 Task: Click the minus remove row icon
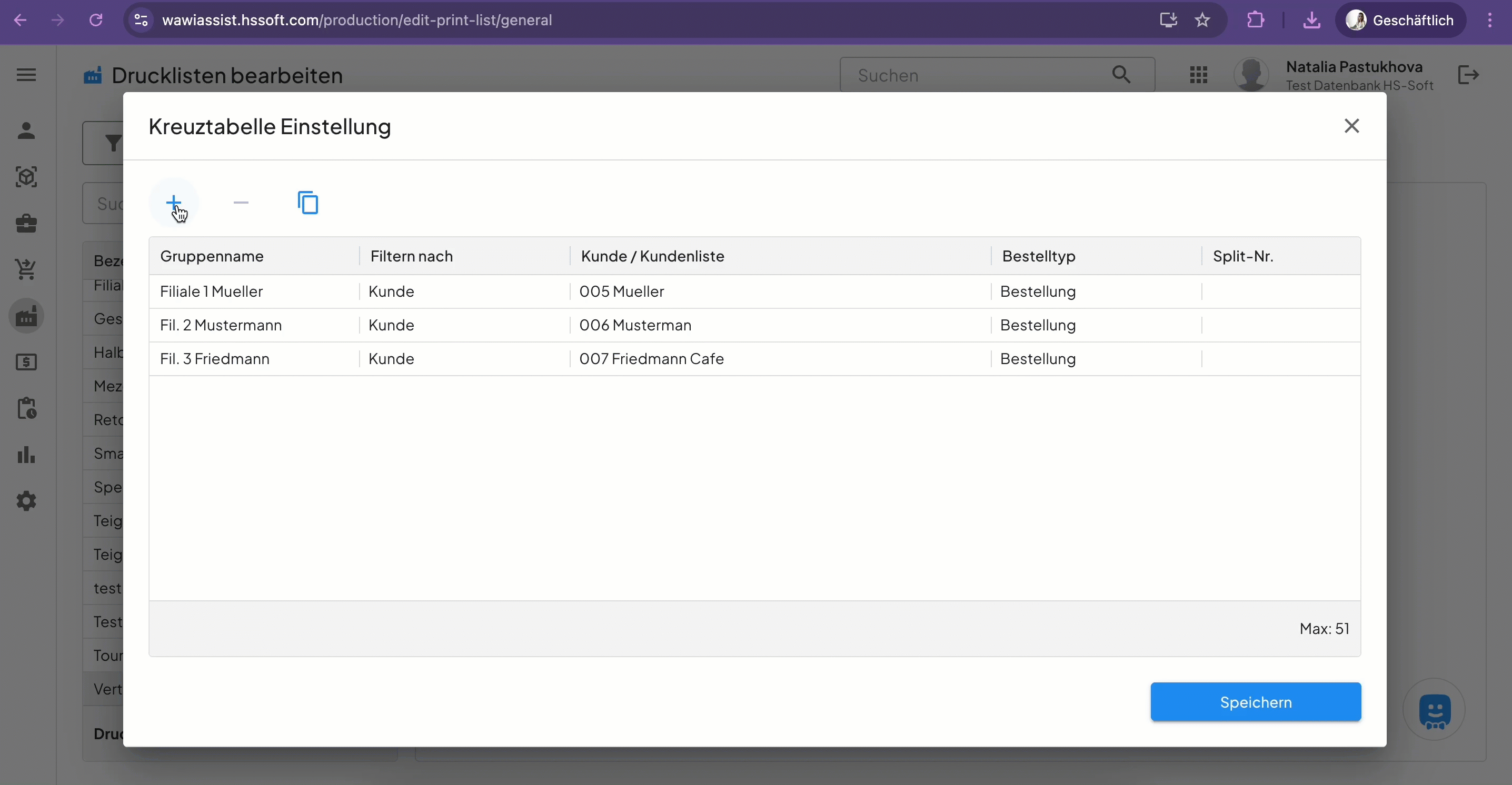tap(241, 203)
